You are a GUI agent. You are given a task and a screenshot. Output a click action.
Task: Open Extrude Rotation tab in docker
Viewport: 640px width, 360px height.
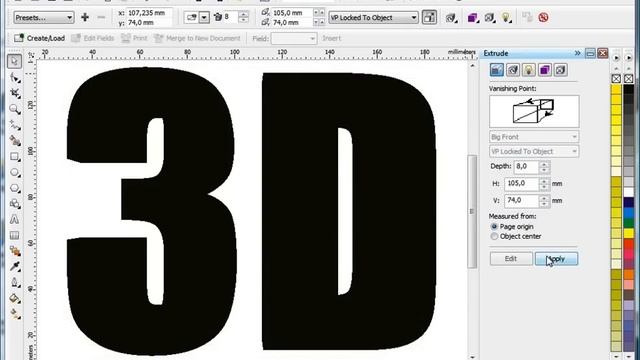[513, 70]
